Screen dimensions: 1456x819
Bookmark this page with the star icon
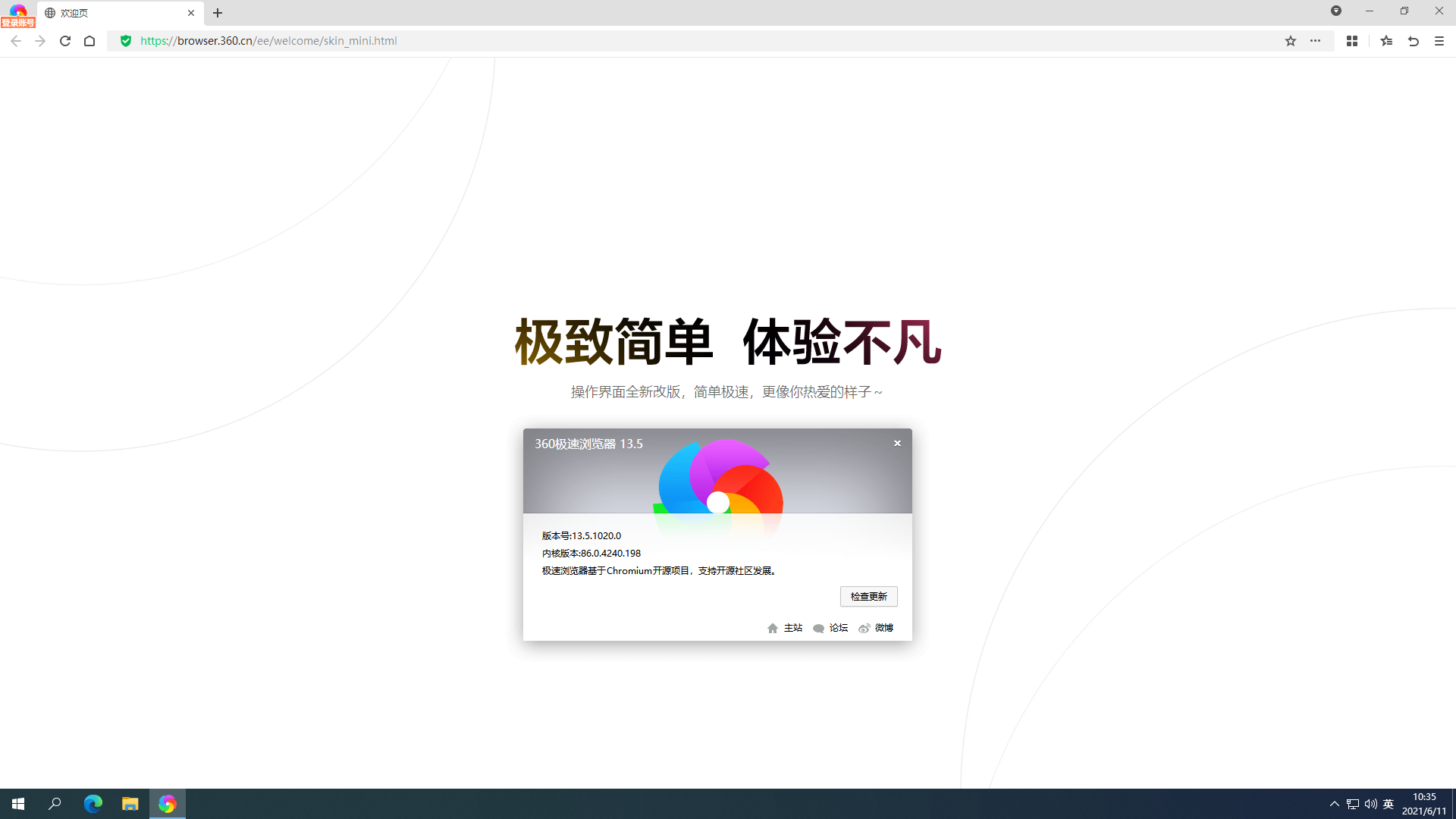pyautogui.click(x=1291, y=41)
